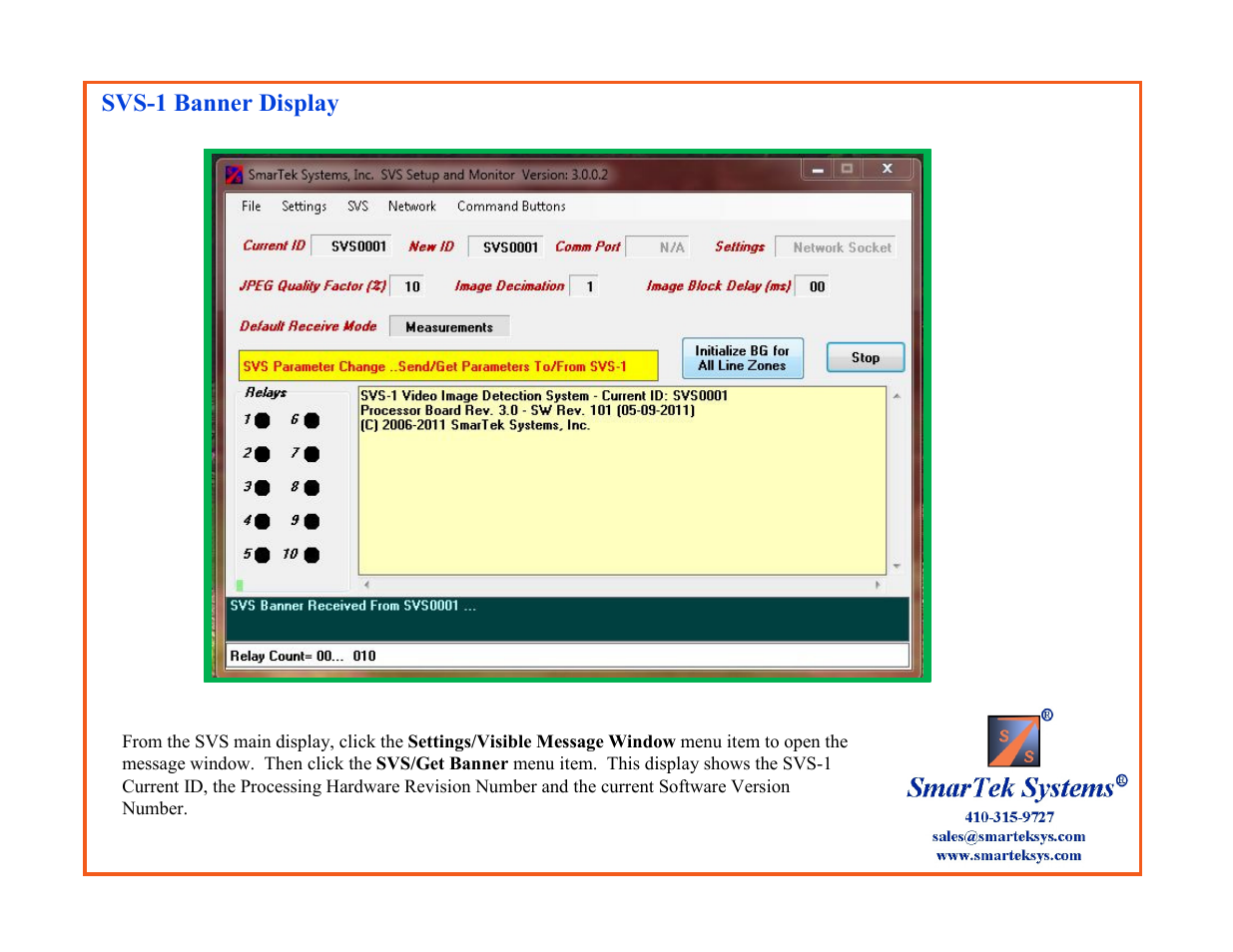Click the sales@smarteksys.com email link
1233x952 pixels.
(x=1008, y=836)
